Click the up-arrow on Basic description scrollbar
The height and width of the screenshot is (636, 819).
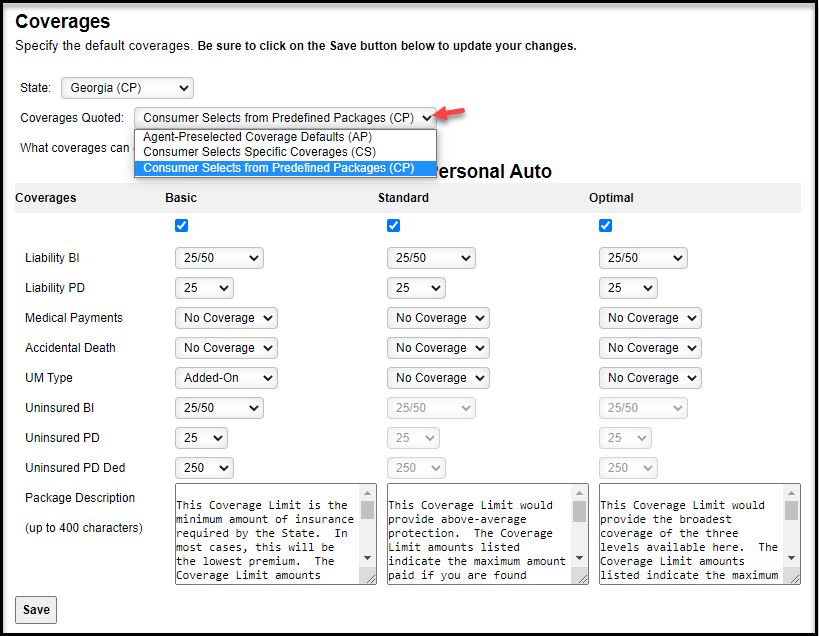pyautogui.click(x=366, y=493)
